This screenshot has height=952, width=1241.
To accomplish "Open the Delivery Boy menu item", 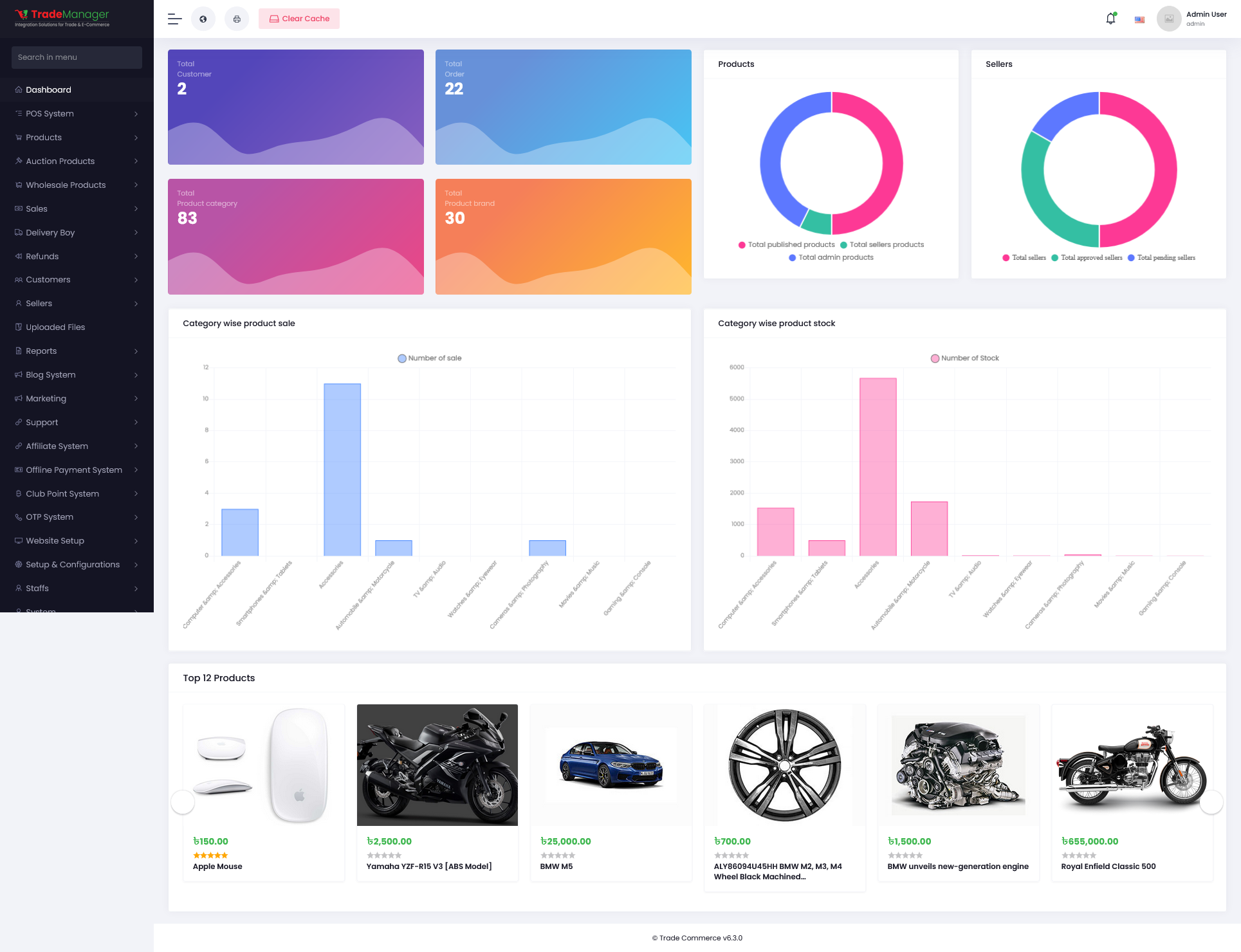I will pyautogui.click(x=77, y=232).
